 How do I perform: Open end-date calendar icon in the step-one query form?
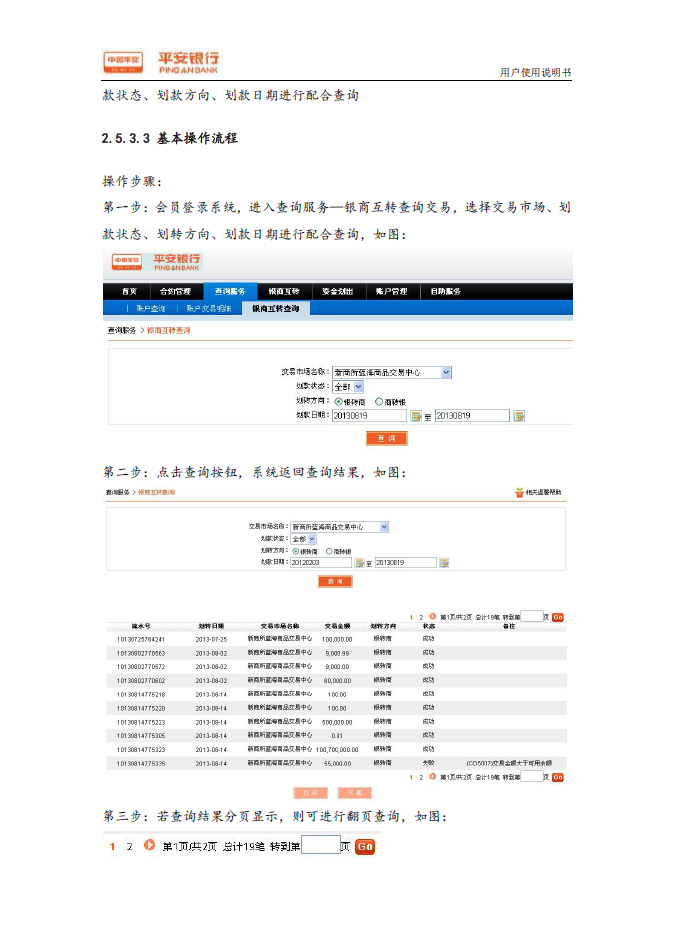tap(519, 416)
